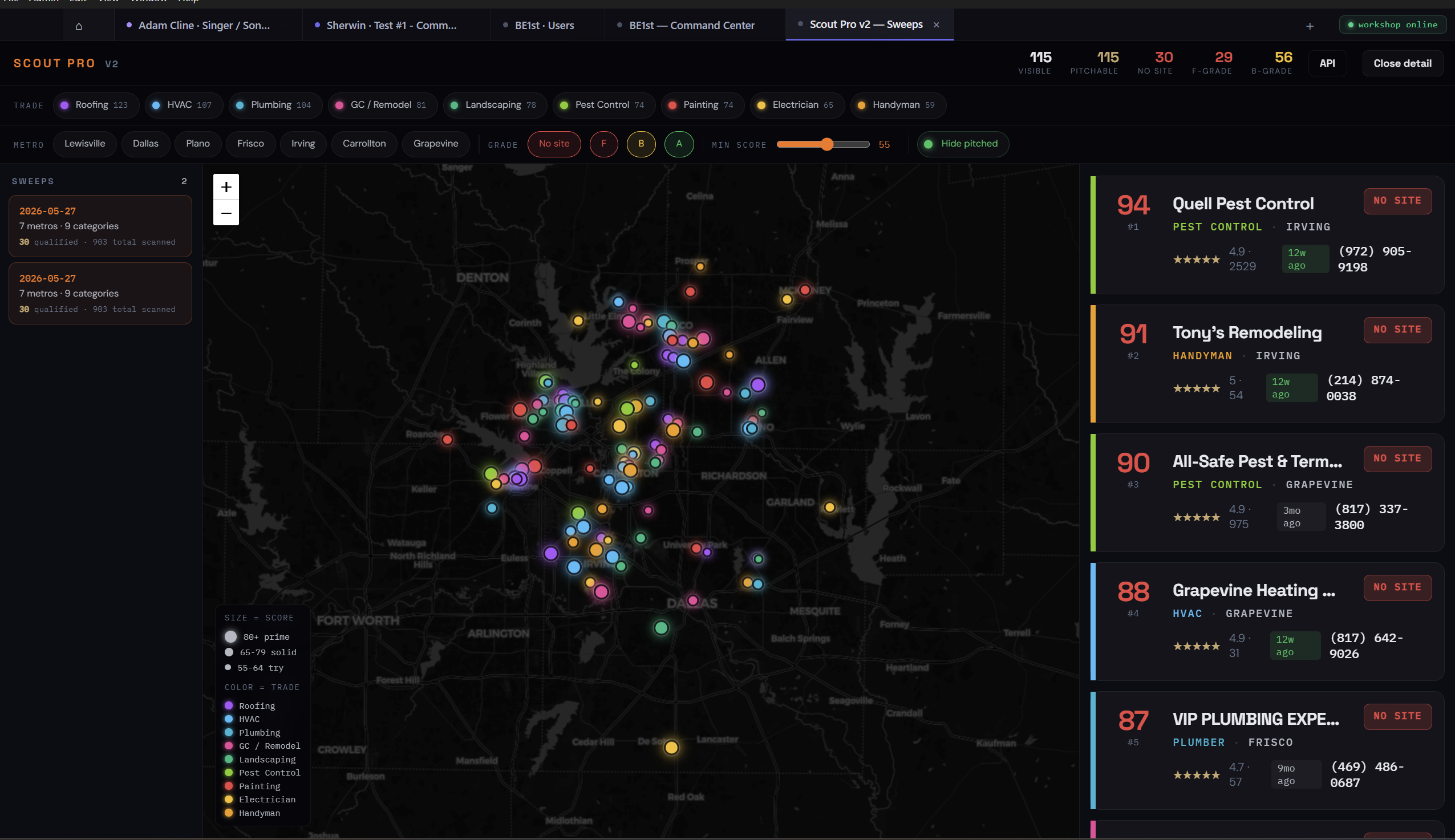Click the Electrician marker near Rowlett
This screenshot has width=1455, height=840.
point(830,507)
